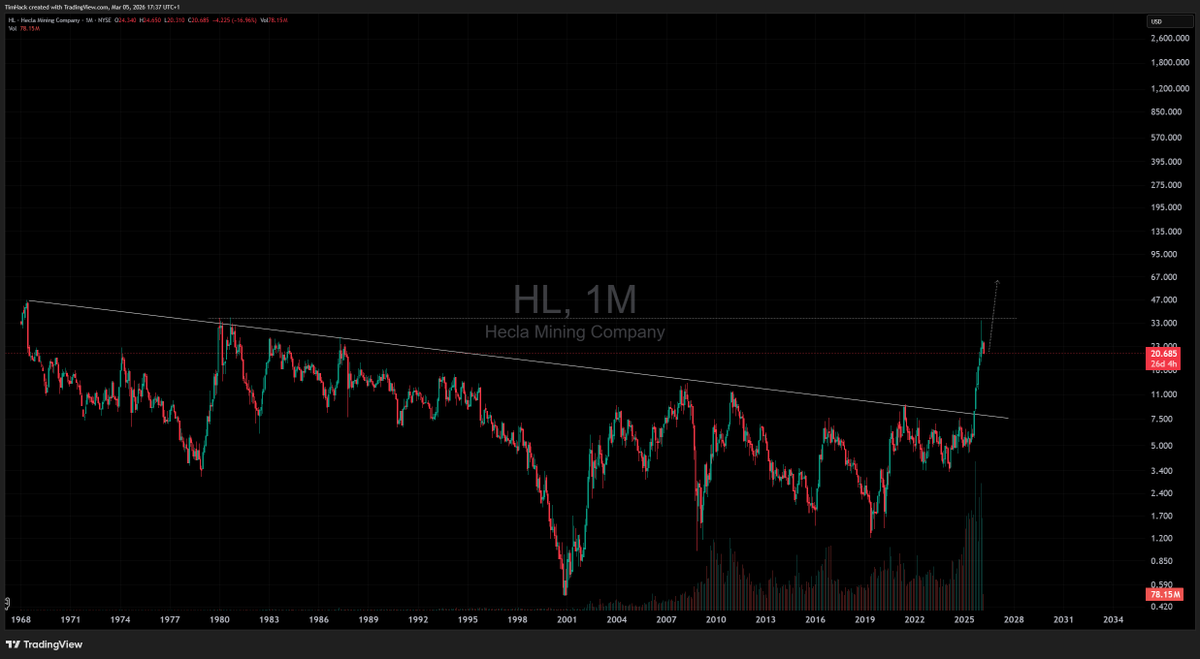The image size is (1200, 659).
Task: Click the 0.850 price axis label
Action: (x=1163, y=562)
